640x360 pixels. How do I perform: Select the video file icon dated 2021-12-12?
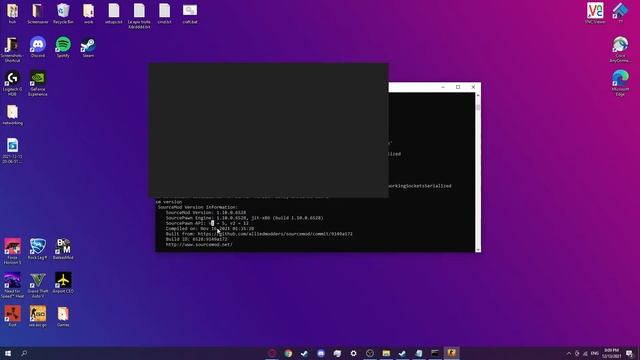(12, 150)
